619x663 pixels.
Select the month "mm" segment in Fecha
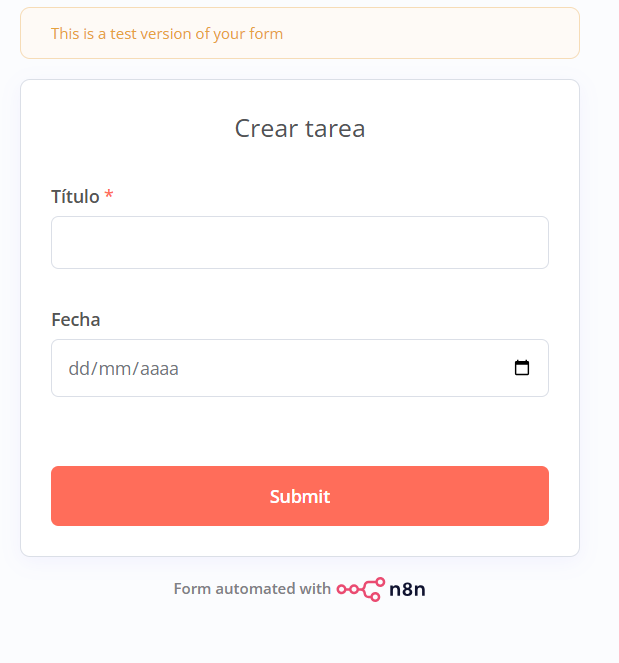coord(112,369)
